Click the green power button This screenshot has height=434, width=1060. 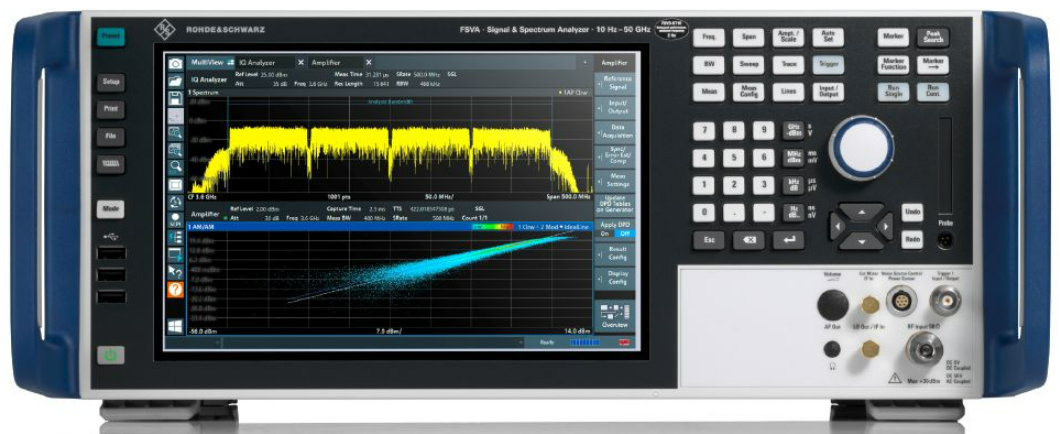point(110,354)
